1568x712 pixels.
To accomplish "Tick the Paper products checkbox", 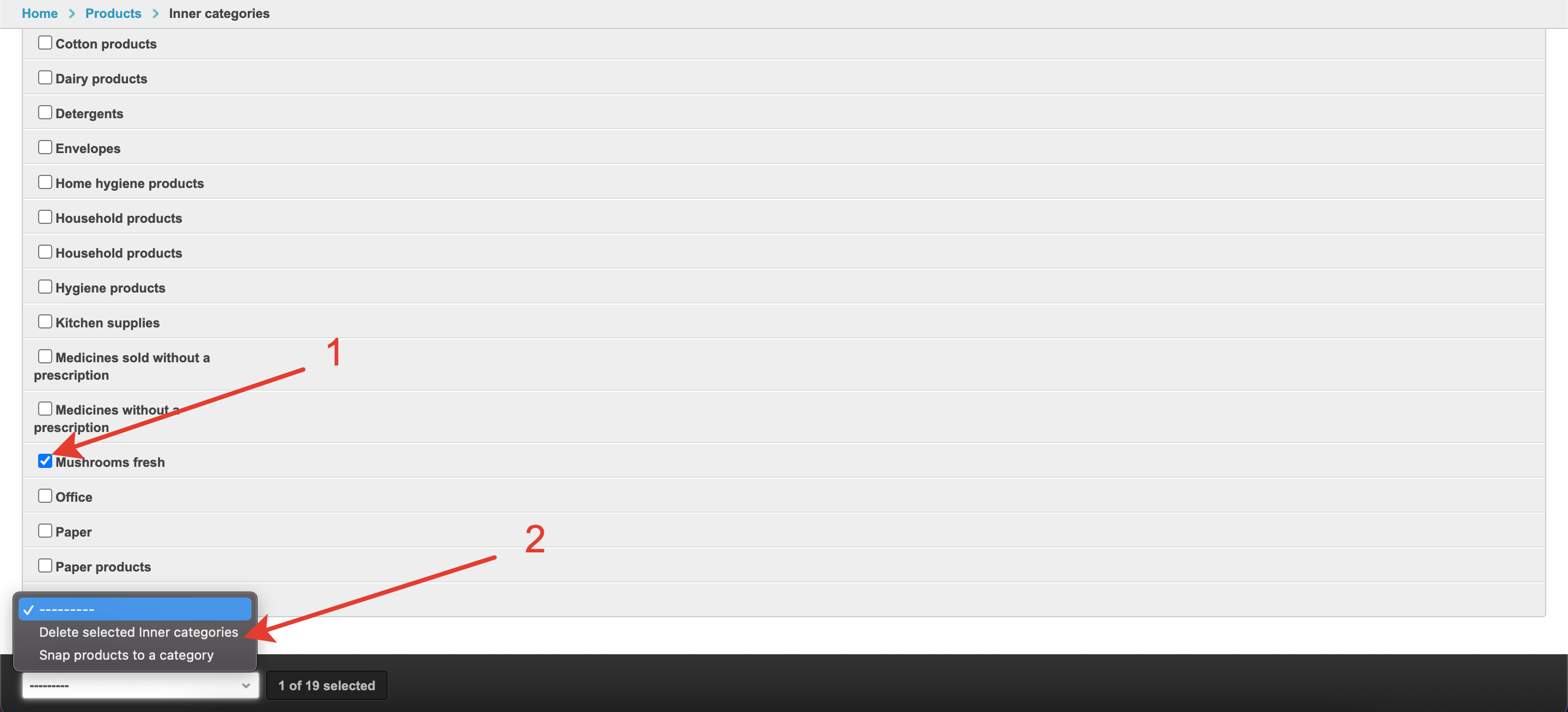I will pyautogui.click(x=45, y=565).
